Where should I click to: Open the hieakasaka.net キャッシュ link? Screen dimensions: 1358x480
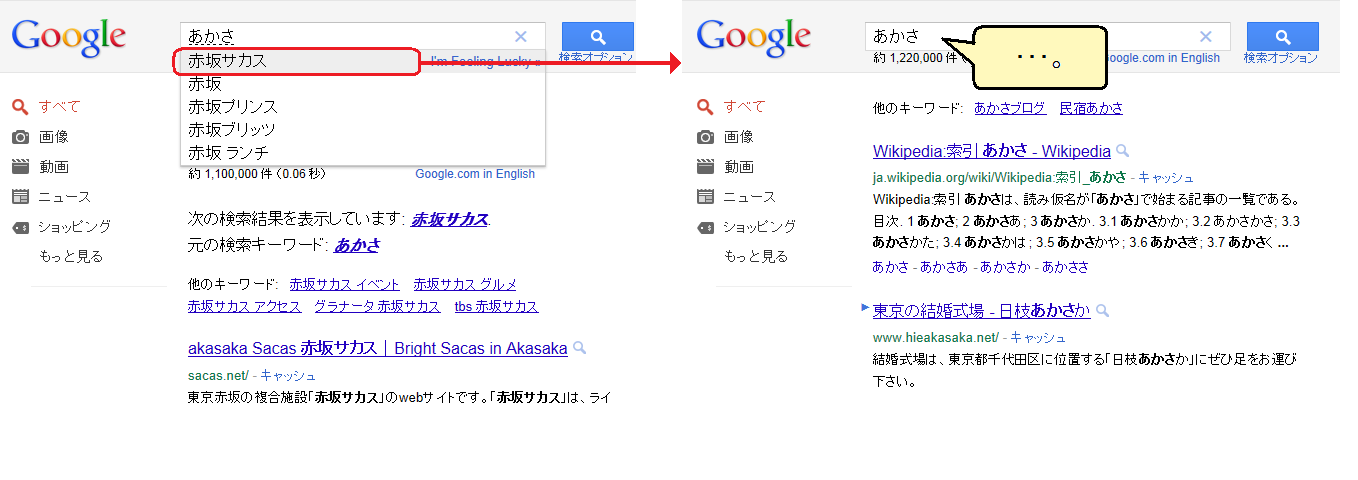pyautogui.click(x=1038, y=337)
